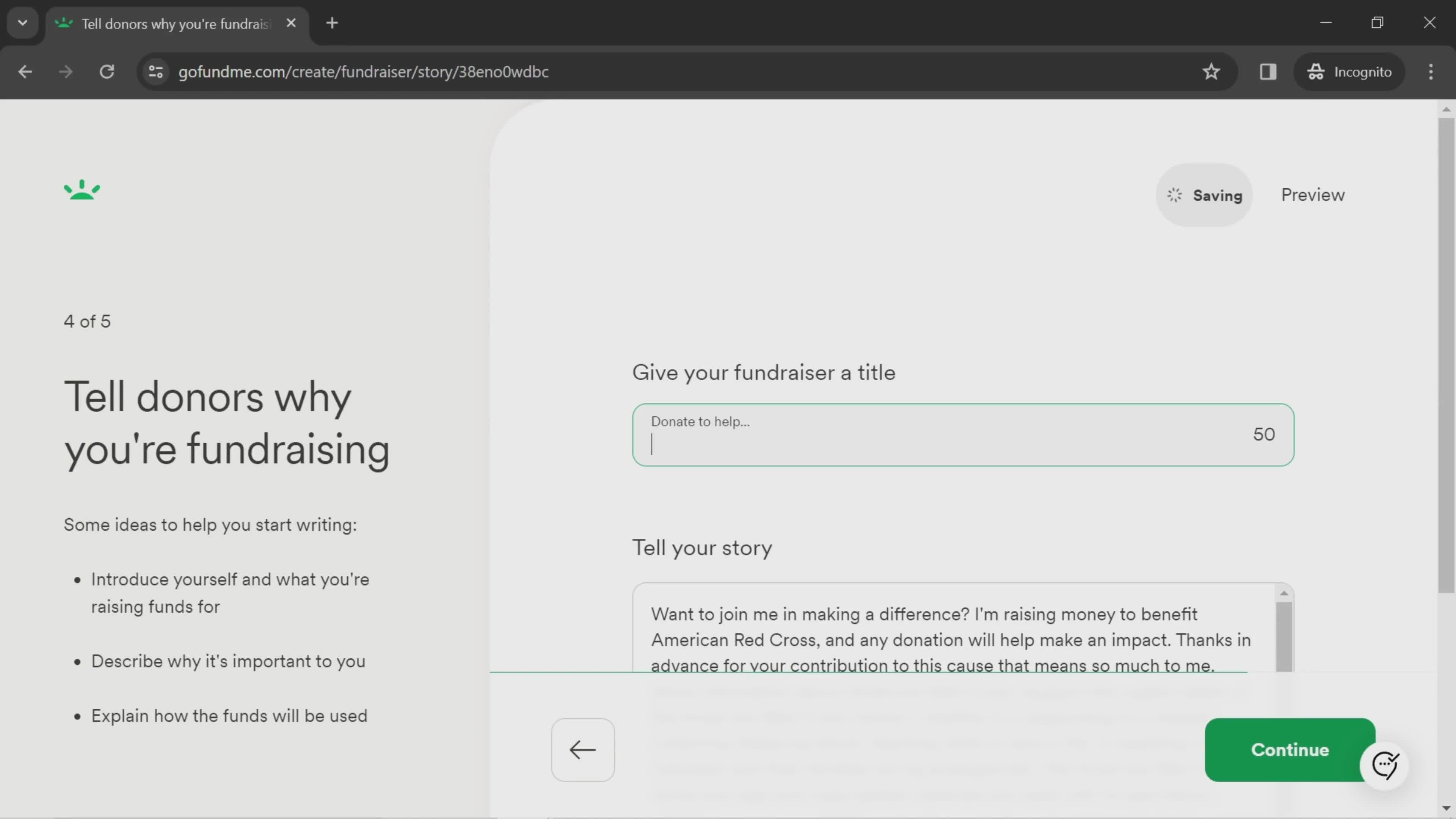Viewport: 1456px width, 819px height.
Task: Click 'Describe why it's important to you'
Action: (x=228, y=661)
